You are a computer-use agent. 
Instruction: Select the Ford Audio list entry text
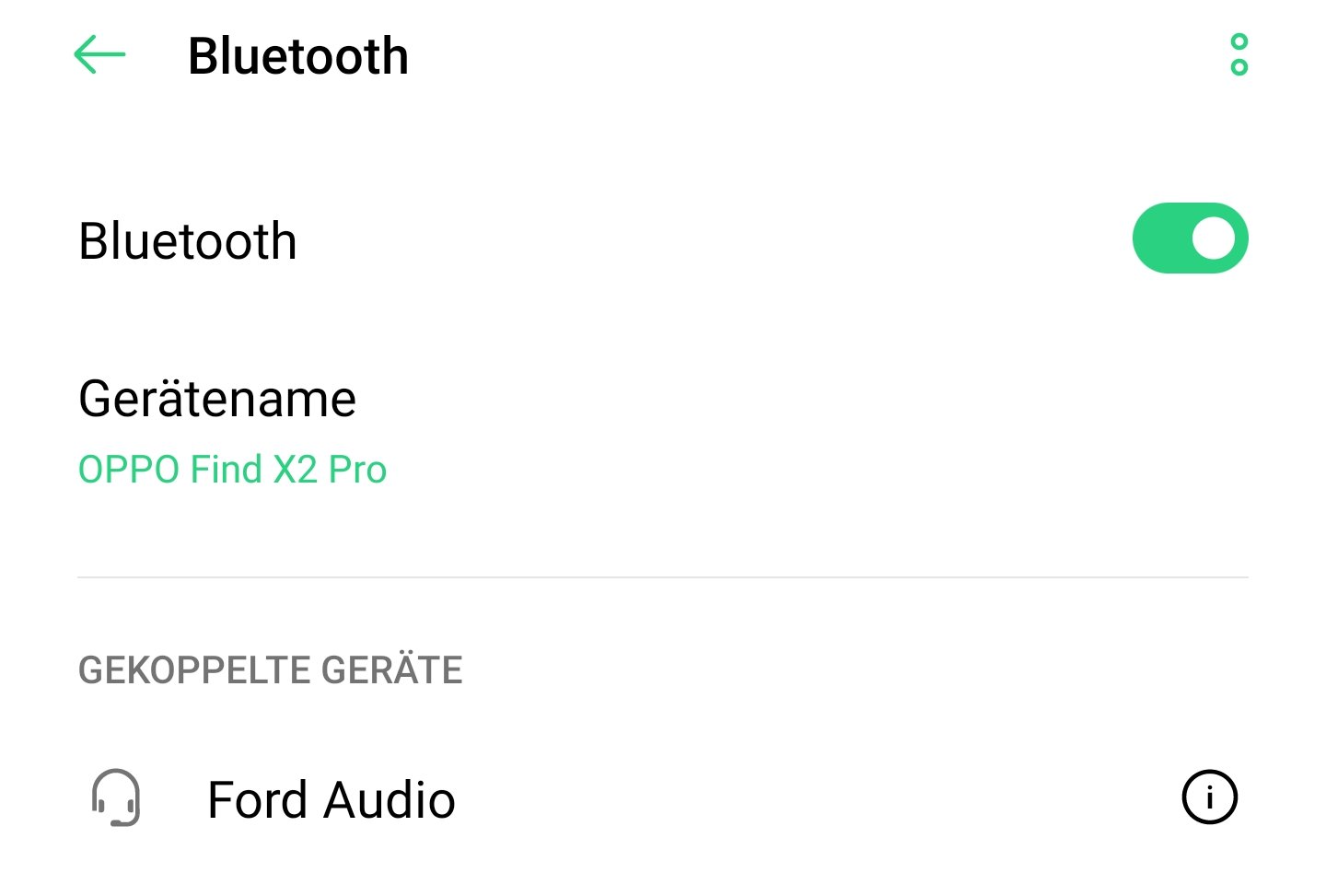coord(331,799)
